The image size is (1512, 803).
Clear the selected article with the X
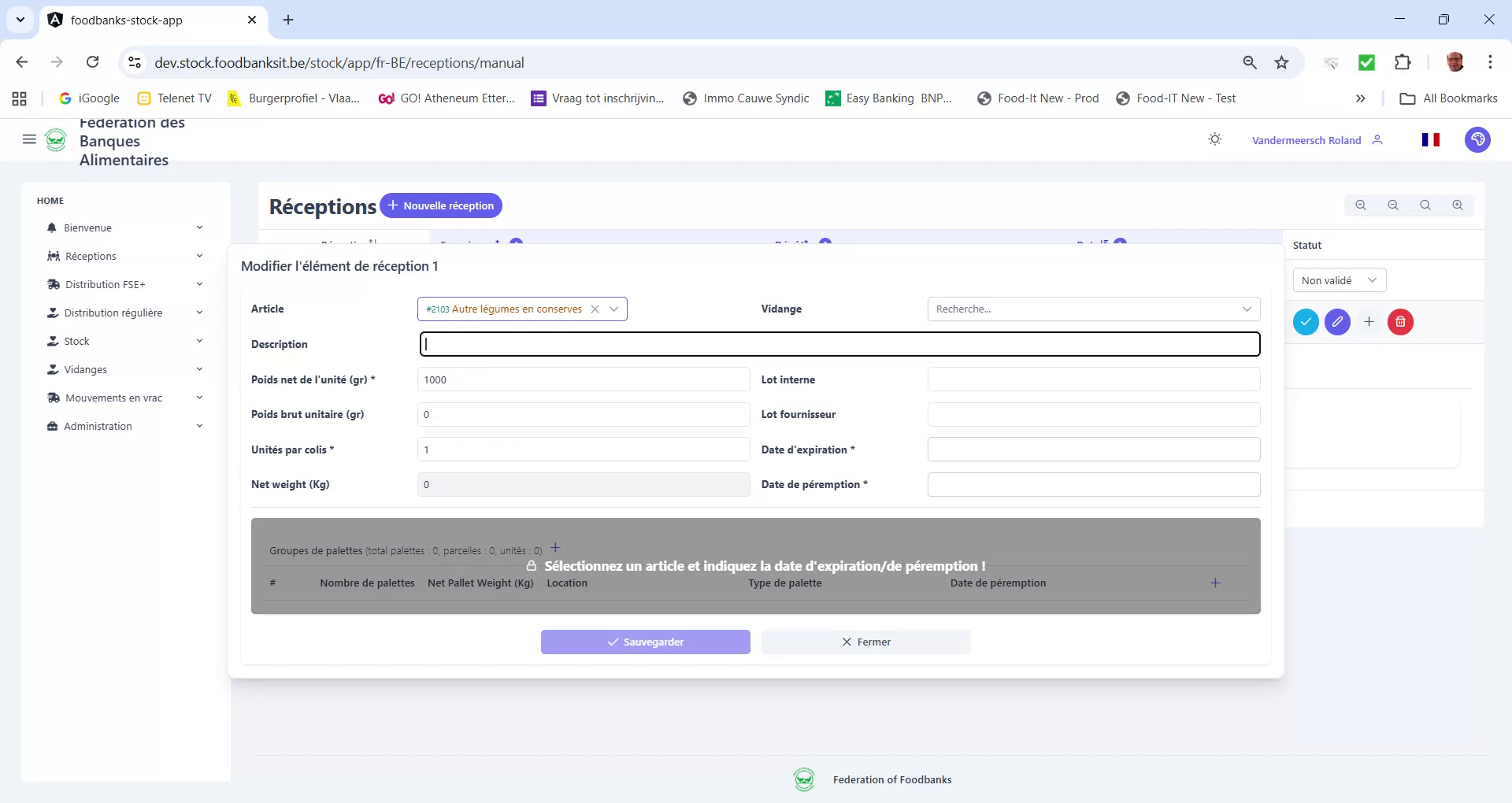coord(595,309)
